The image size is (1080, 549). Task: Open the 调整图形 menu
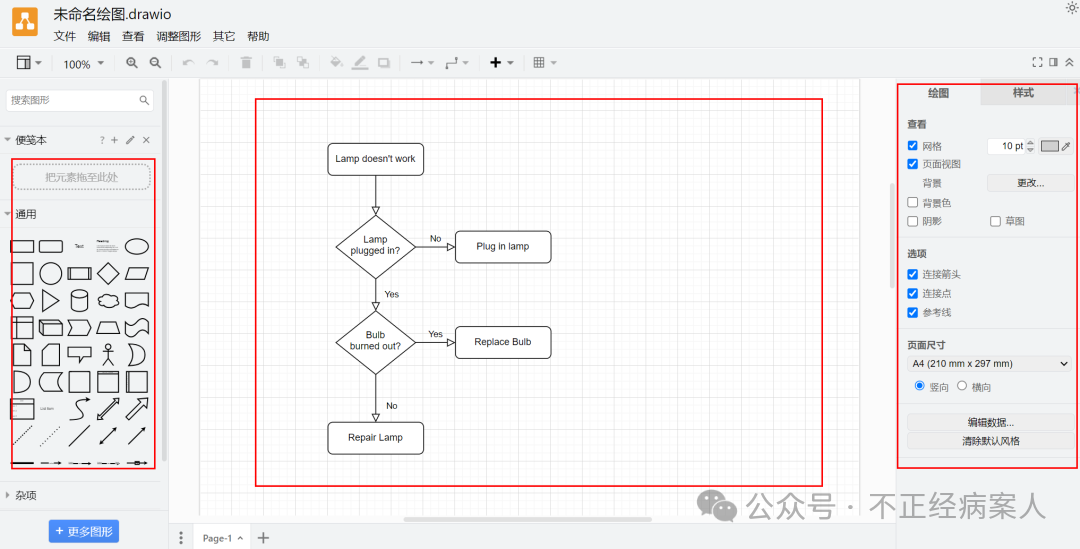tap(178, 36)
